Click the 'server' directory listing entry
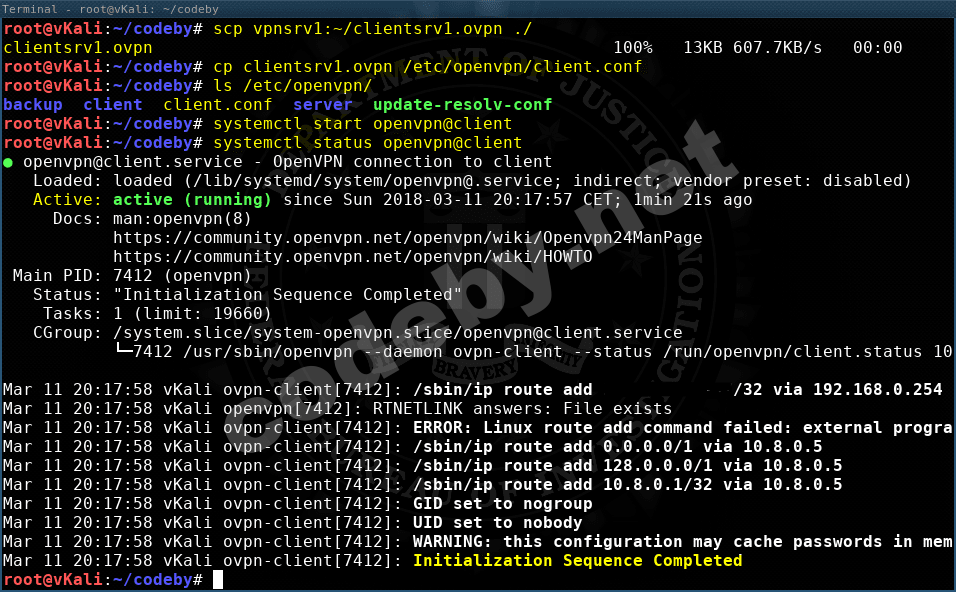Image resolution: width=956 pixels, height=592 pixels. pos(323,105)
